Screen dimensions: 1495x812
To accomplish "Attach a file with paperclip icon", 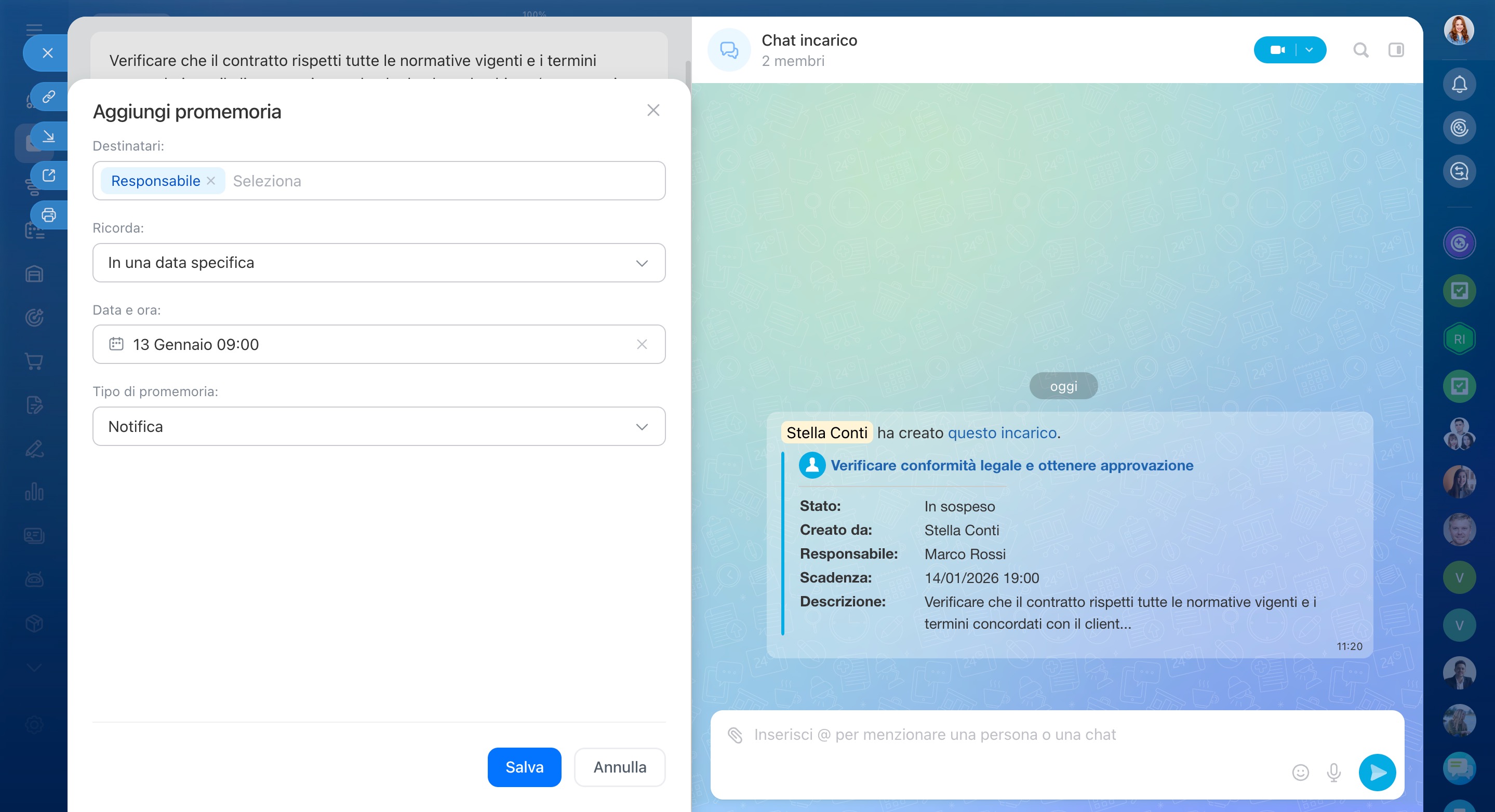I will tap(735, 735).
